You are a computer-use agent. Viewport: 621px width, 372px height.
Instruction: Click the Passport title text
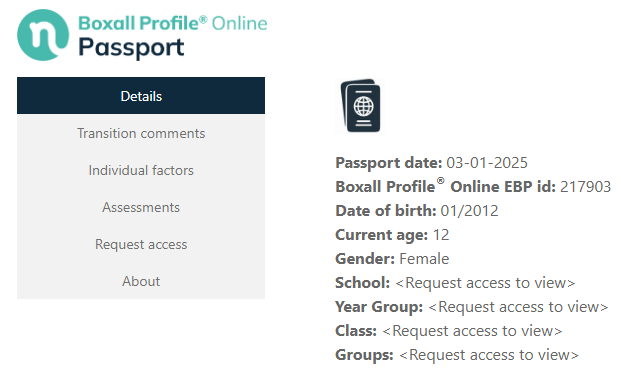[x=131, y=48]
